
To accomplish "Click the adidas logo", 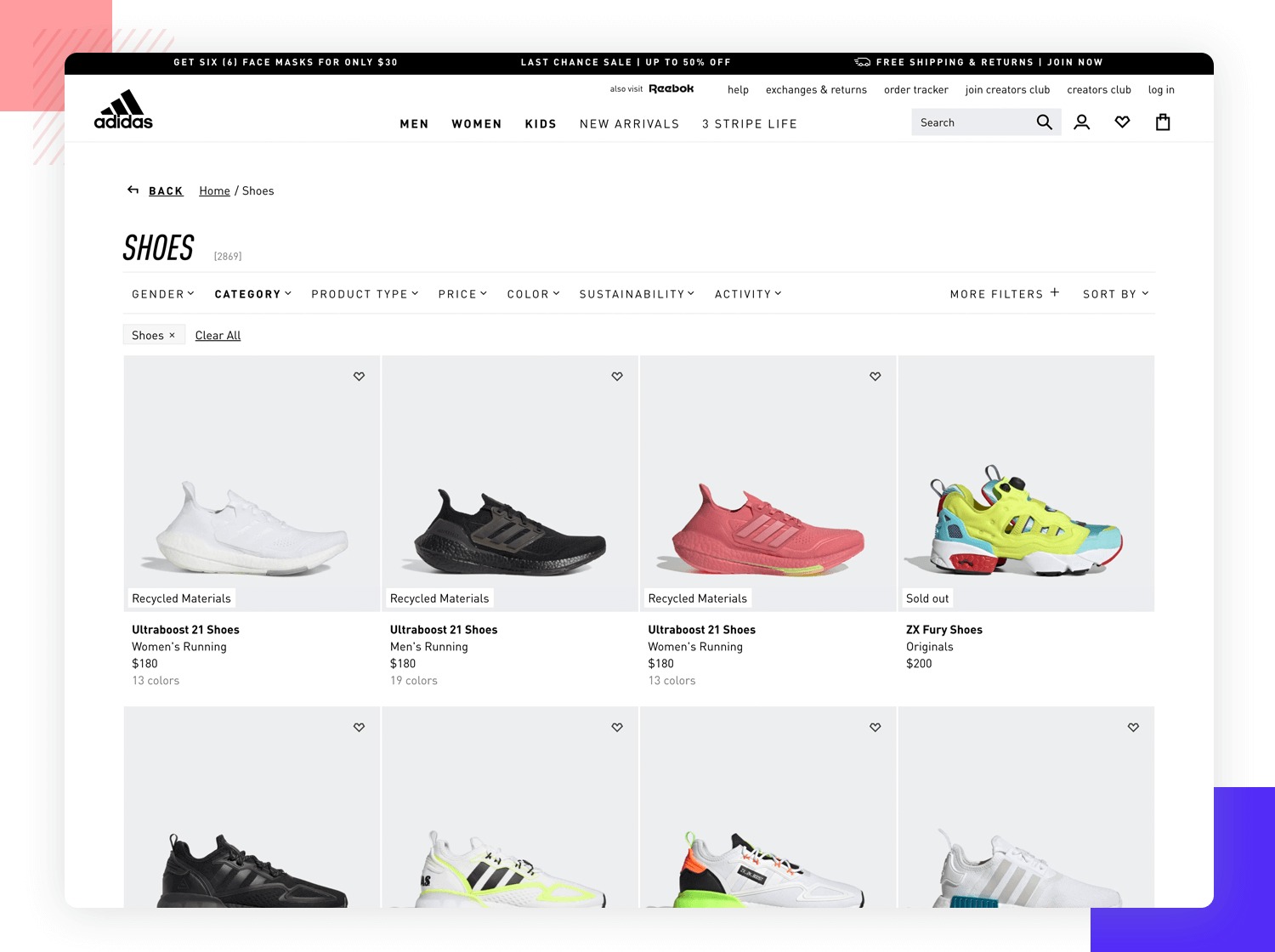I will pyautogui.click(x=123, y=110).
